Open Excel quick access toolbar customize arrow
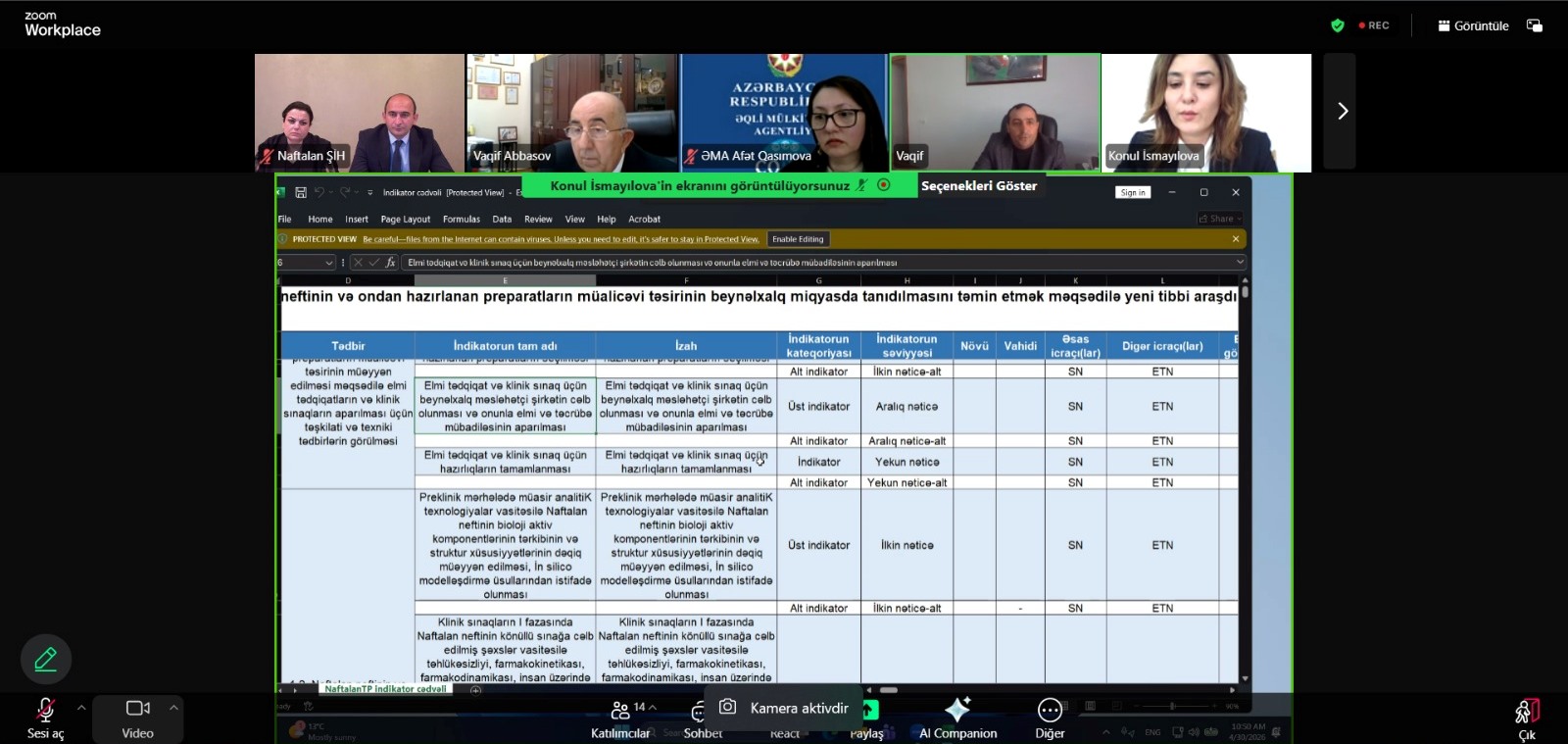1568x744 pixels. click(369, 193)
